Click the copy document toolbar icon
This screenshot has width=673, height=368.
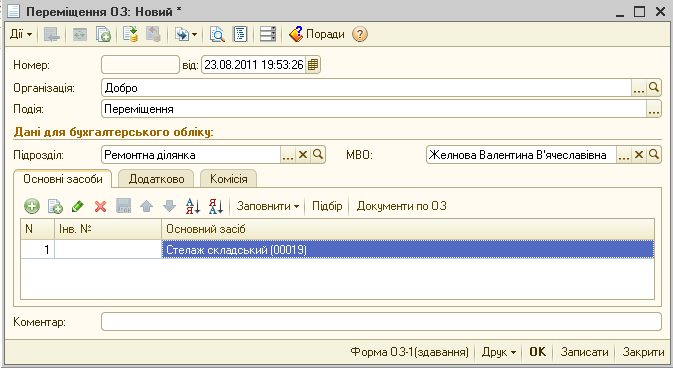pos(103,34)
